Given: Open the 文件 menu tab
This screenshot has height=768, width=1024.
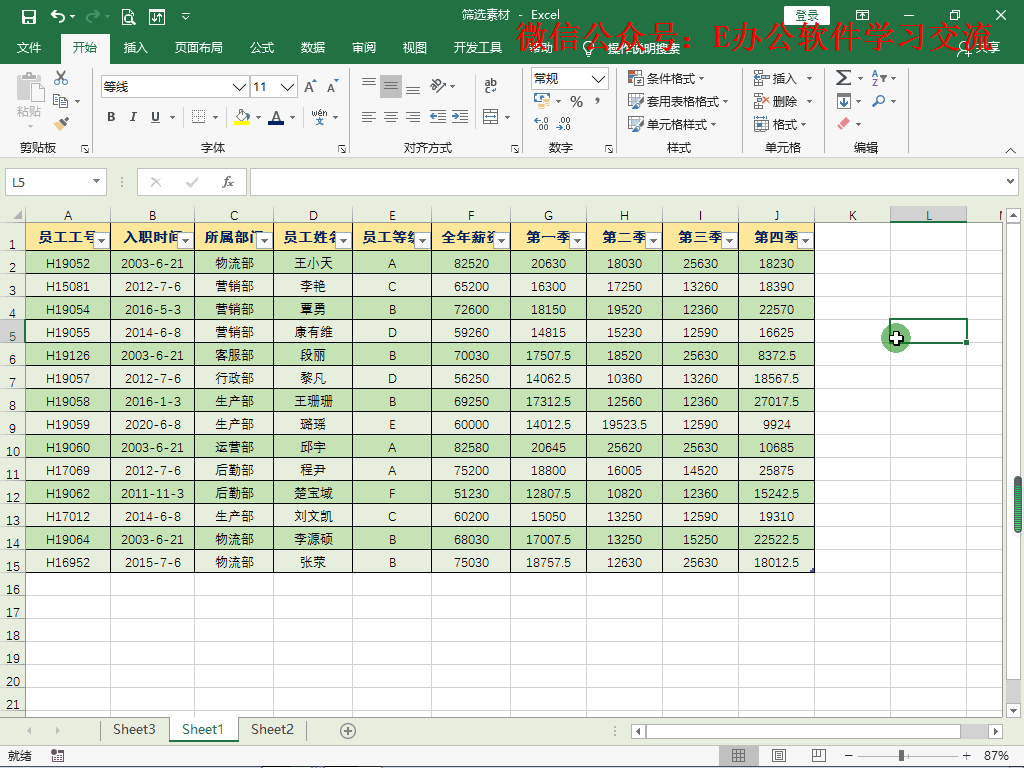Looking at the screenshot, I should (29, 48).
